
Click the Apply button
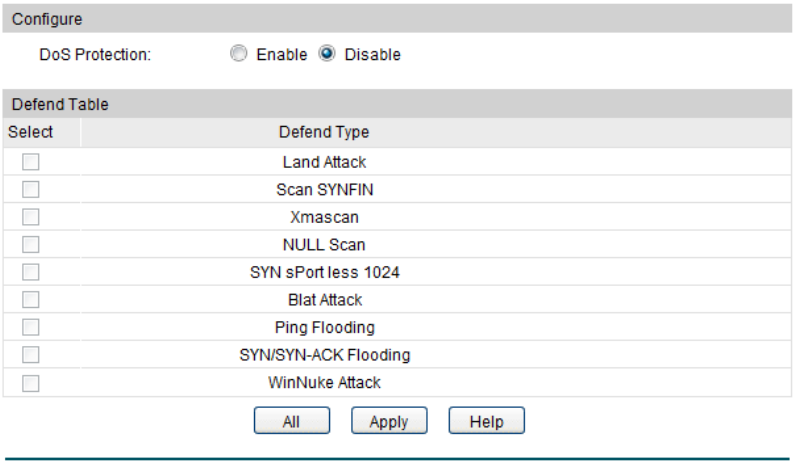pos(388,421)
